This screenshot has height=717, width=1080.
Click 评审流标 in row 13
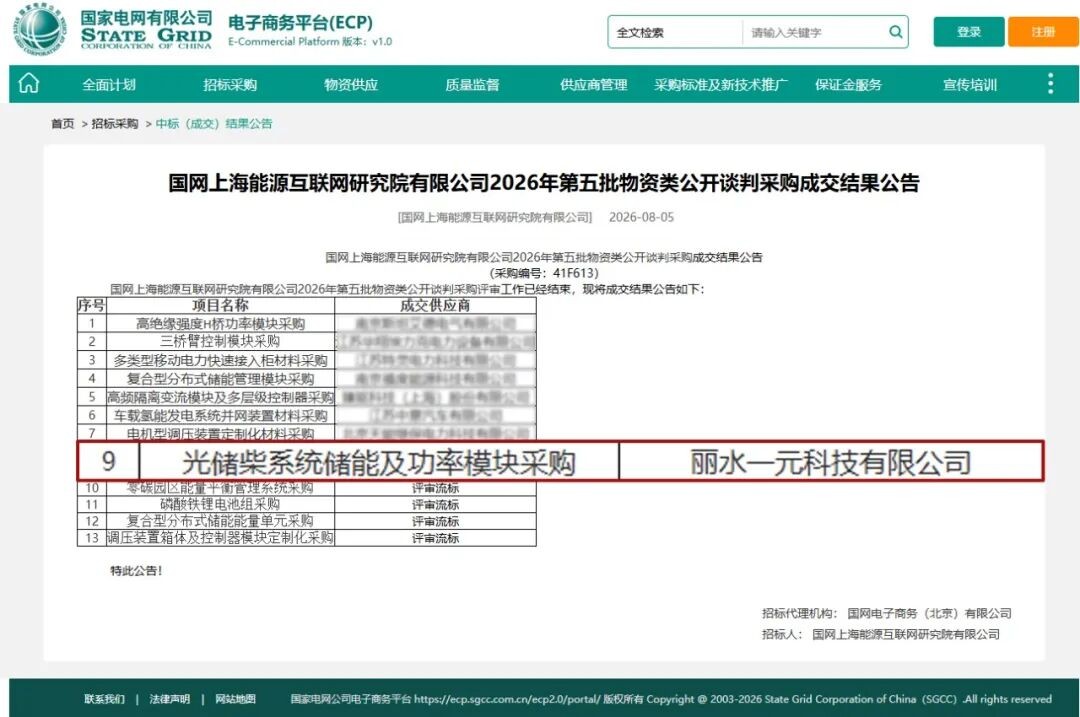435,538
